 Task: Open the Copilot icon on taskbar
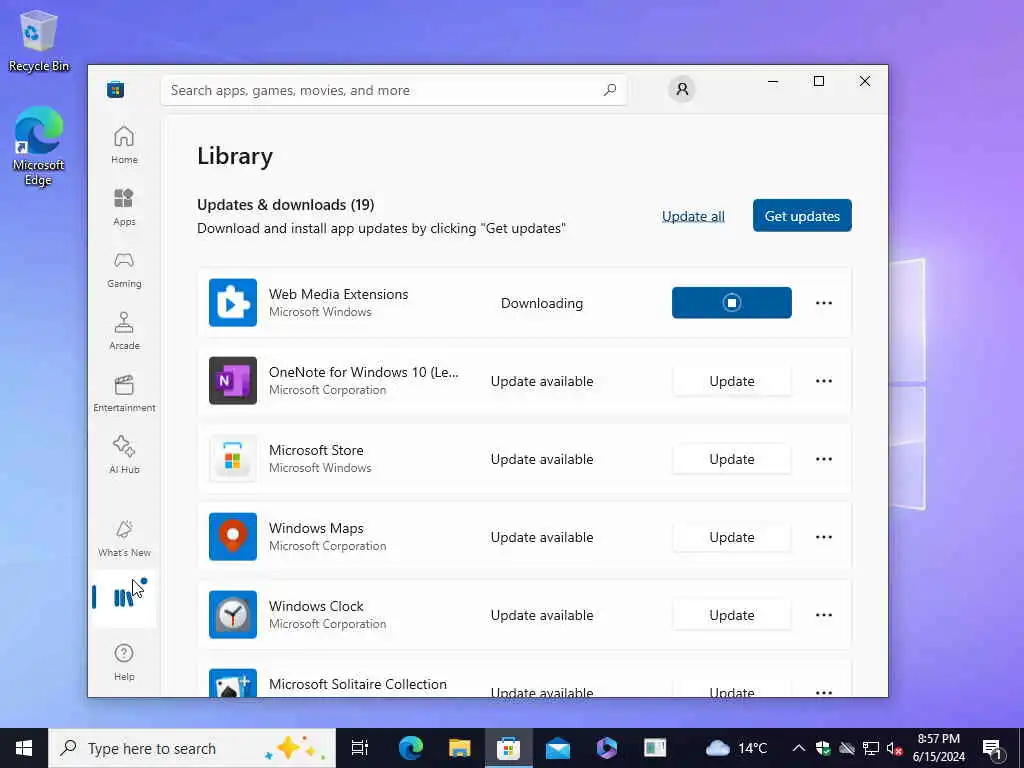(x=607, y=748)
